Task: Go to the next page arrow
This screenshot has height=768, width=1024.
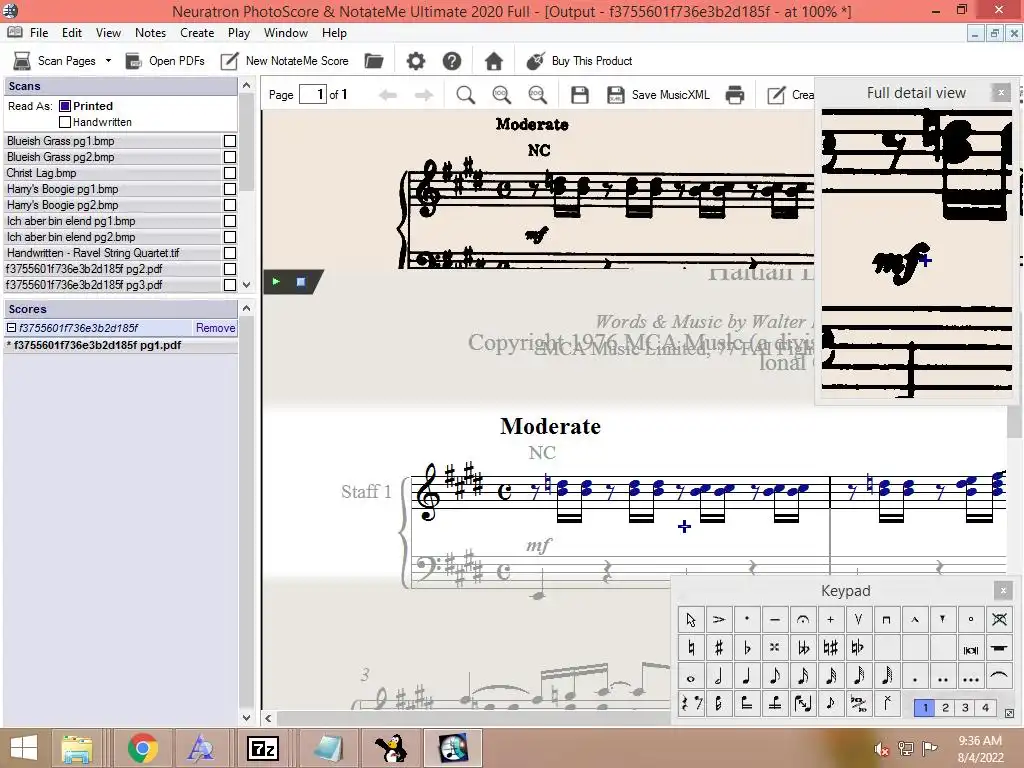Action: tap(424, 95)
